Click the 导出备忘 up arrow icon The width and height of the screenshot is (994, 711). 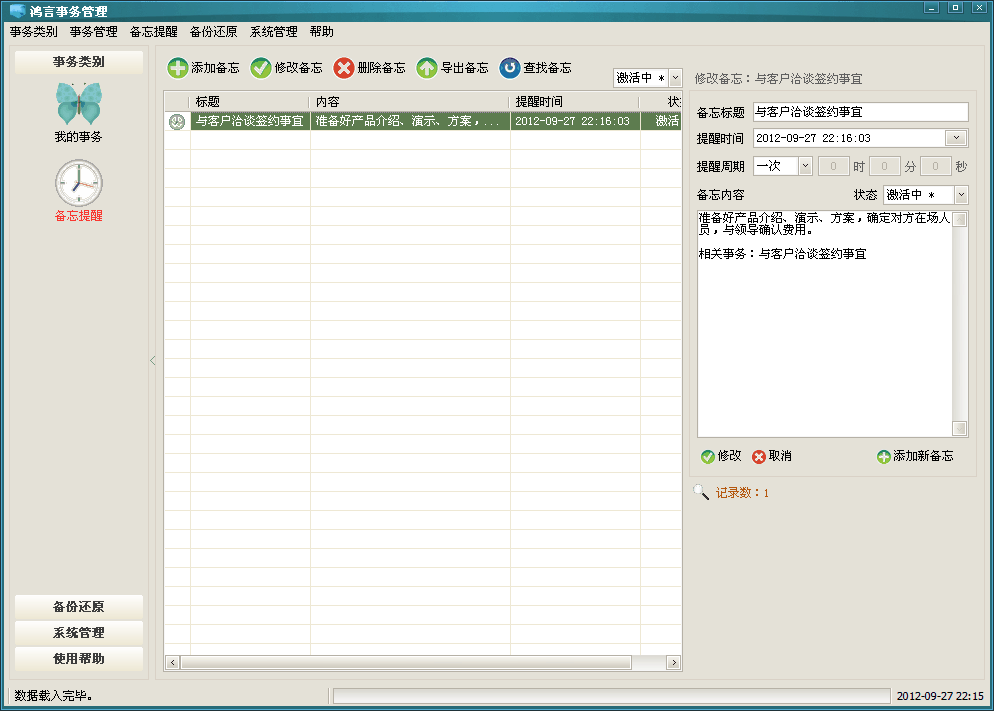427,68
